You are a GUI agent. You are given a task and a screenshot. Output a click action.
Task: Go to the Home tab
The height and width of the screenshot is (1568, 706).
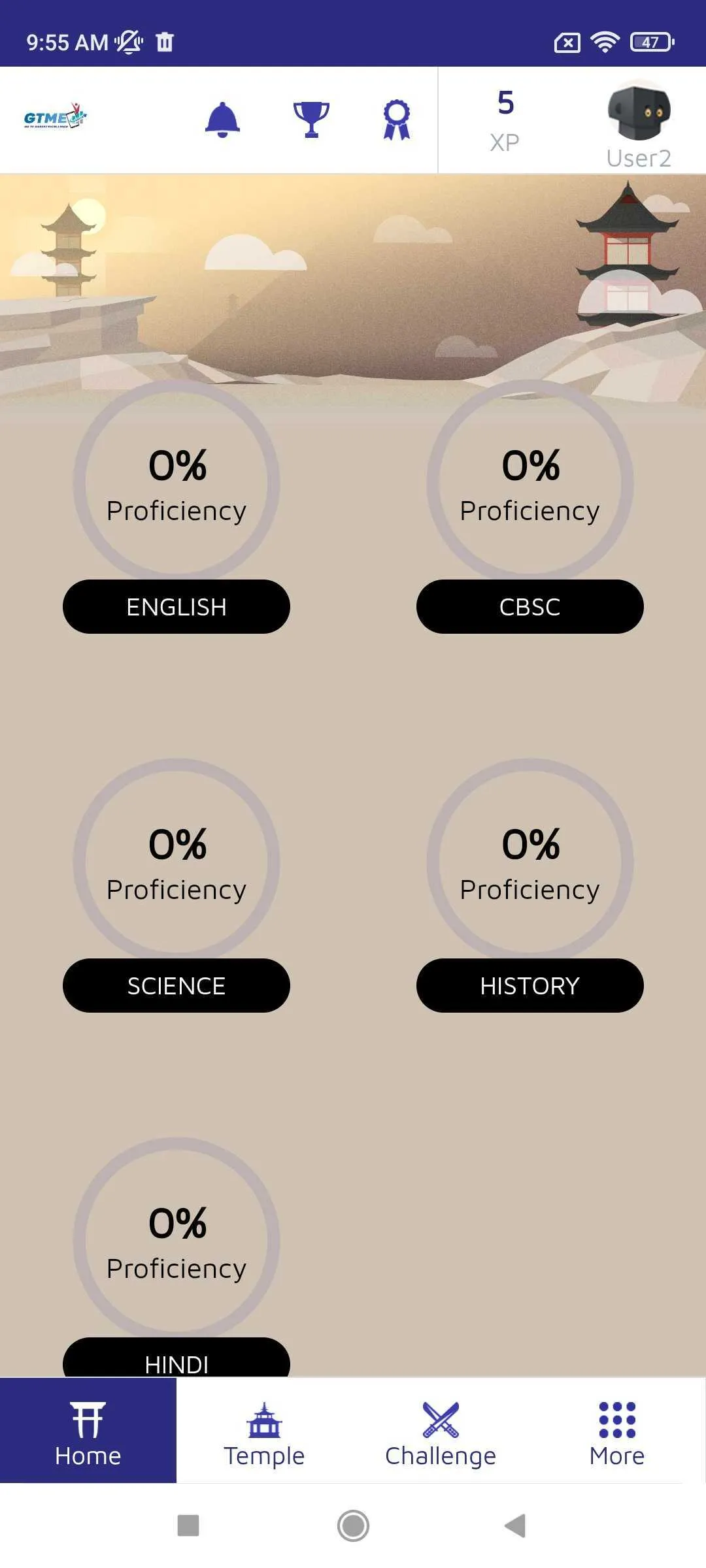[88, 1431]
